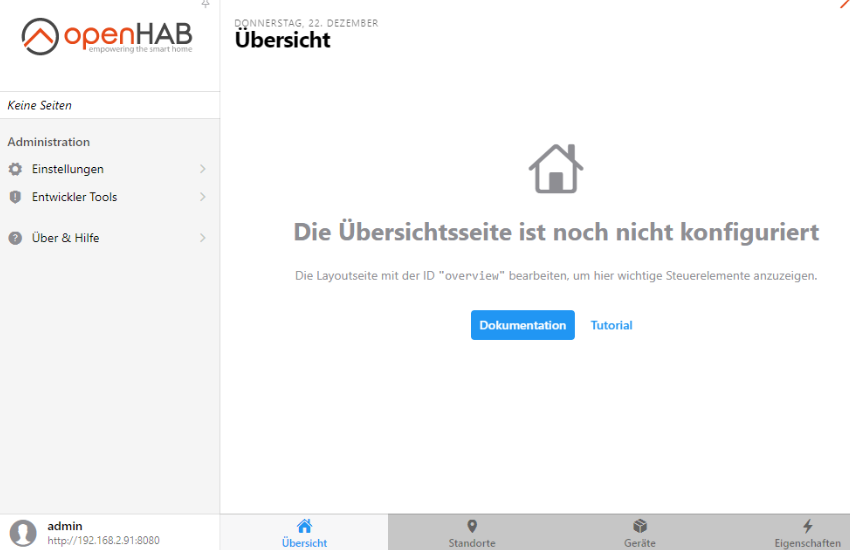
Task: Click the Über & Hilfe question mark icon
Action: [15, 238]
